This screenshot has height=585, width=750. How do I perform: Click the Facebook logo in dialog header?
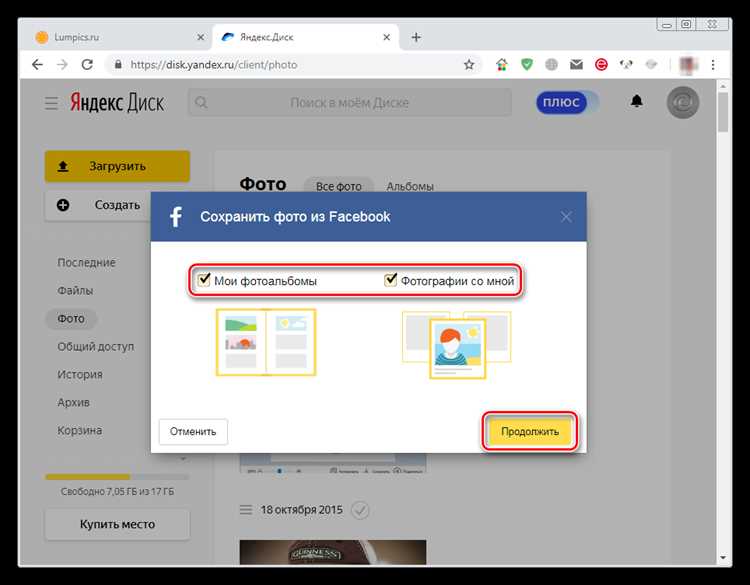point(176,217)
